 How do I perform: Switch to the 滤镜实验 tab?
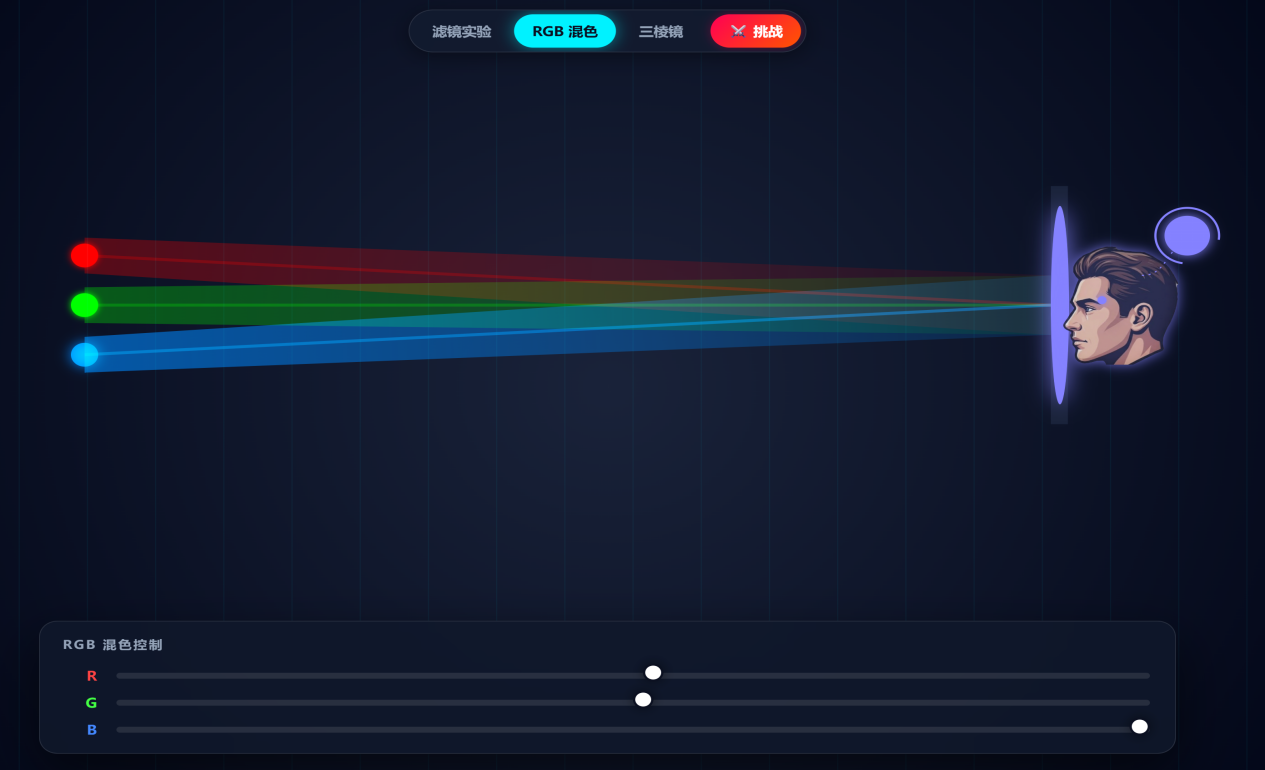pos(461,31)
